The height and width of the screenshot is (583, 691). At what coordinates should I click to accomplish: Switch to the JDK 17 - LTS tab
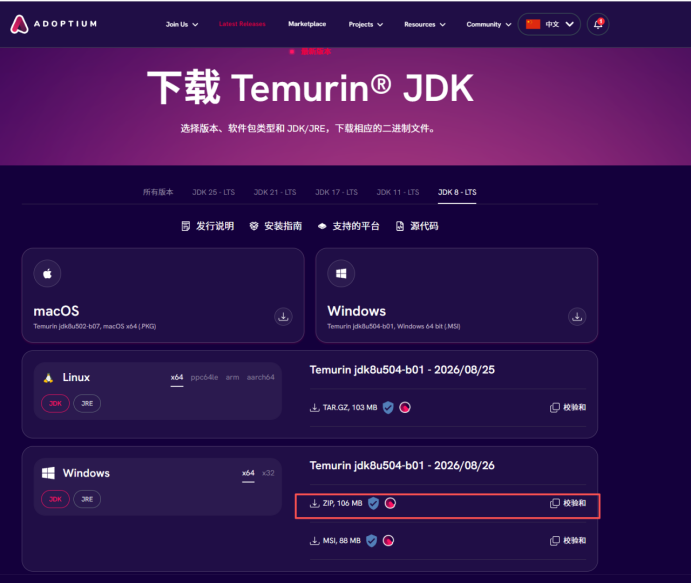coord(336,193)
